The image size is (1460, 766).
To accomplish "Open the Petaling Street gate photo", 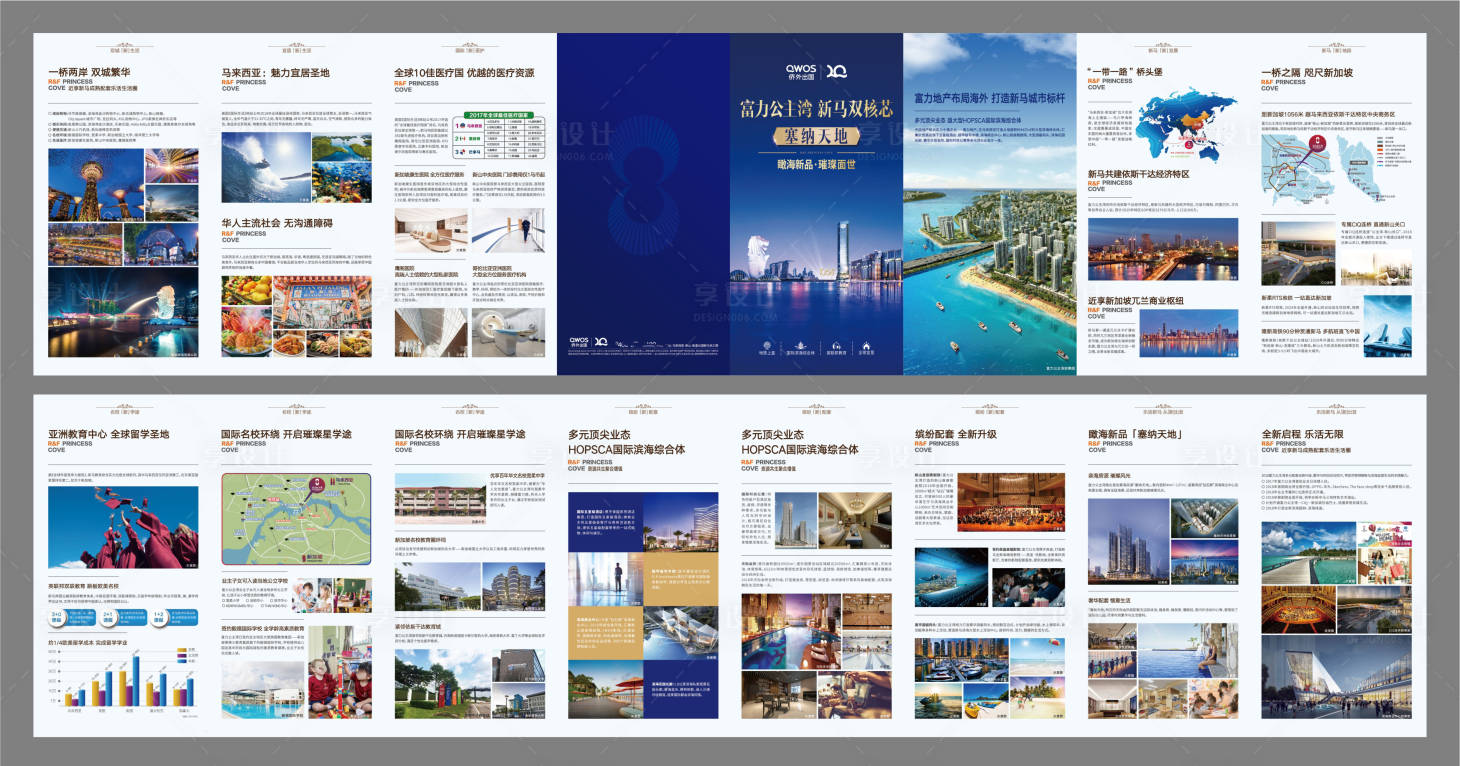I will pyautogui.click(x=321, y=303).
